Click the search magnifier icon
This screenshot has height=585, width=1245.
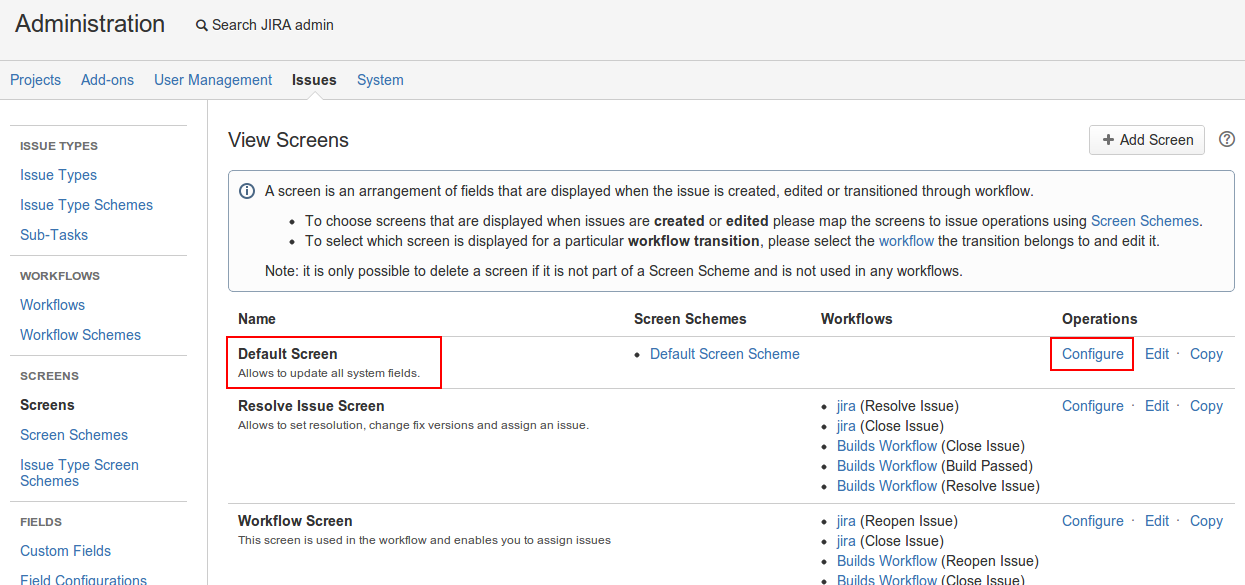click(202, 26)
